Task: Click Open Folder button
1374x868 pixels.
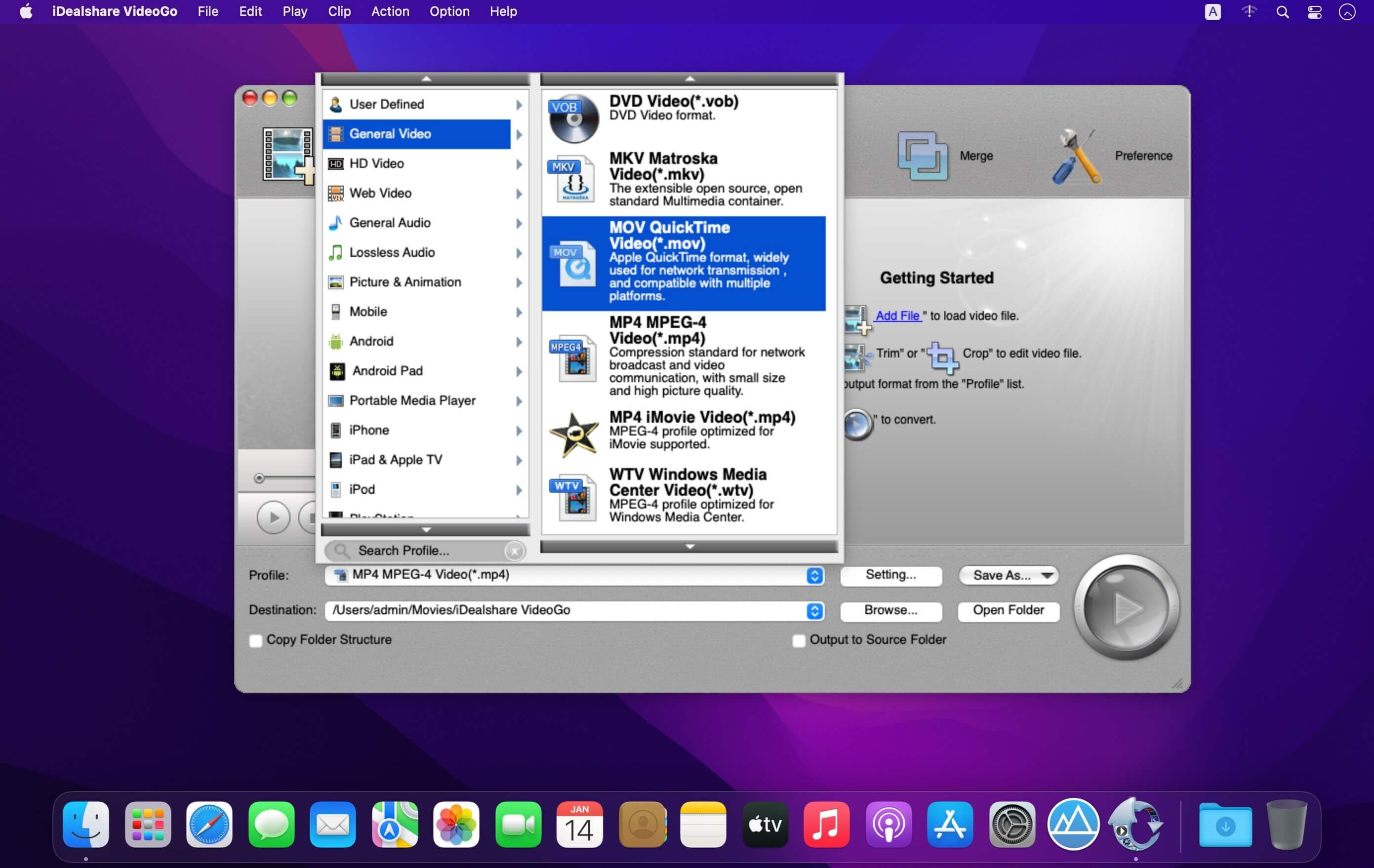Action: [1009, 610]
